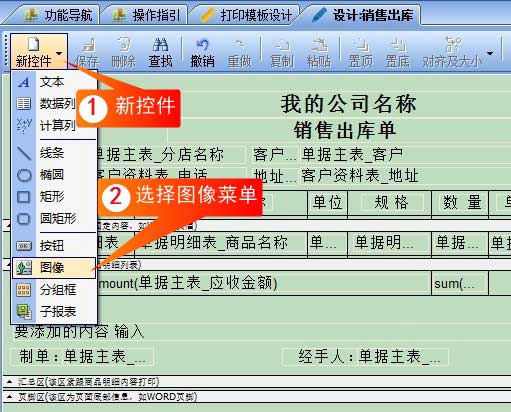Select the 单据主表_客户 field
This screenshot has width=511, height=412.
[x=352, y=154]
